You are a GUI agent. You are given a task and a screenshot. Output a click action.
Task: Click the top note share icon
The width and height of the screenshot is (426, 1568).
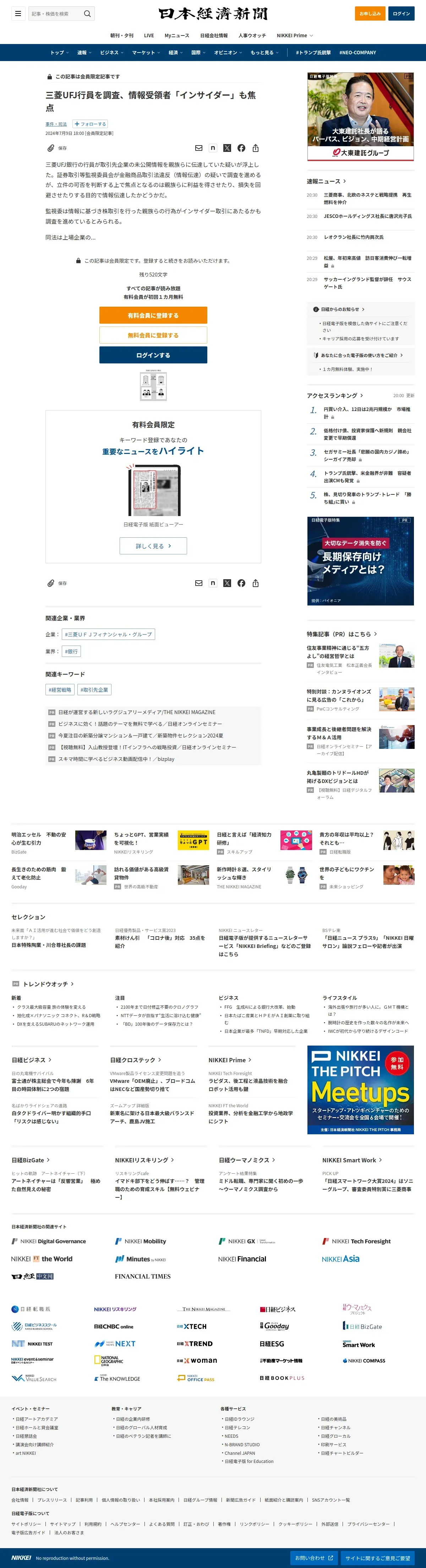coord(212,148)
